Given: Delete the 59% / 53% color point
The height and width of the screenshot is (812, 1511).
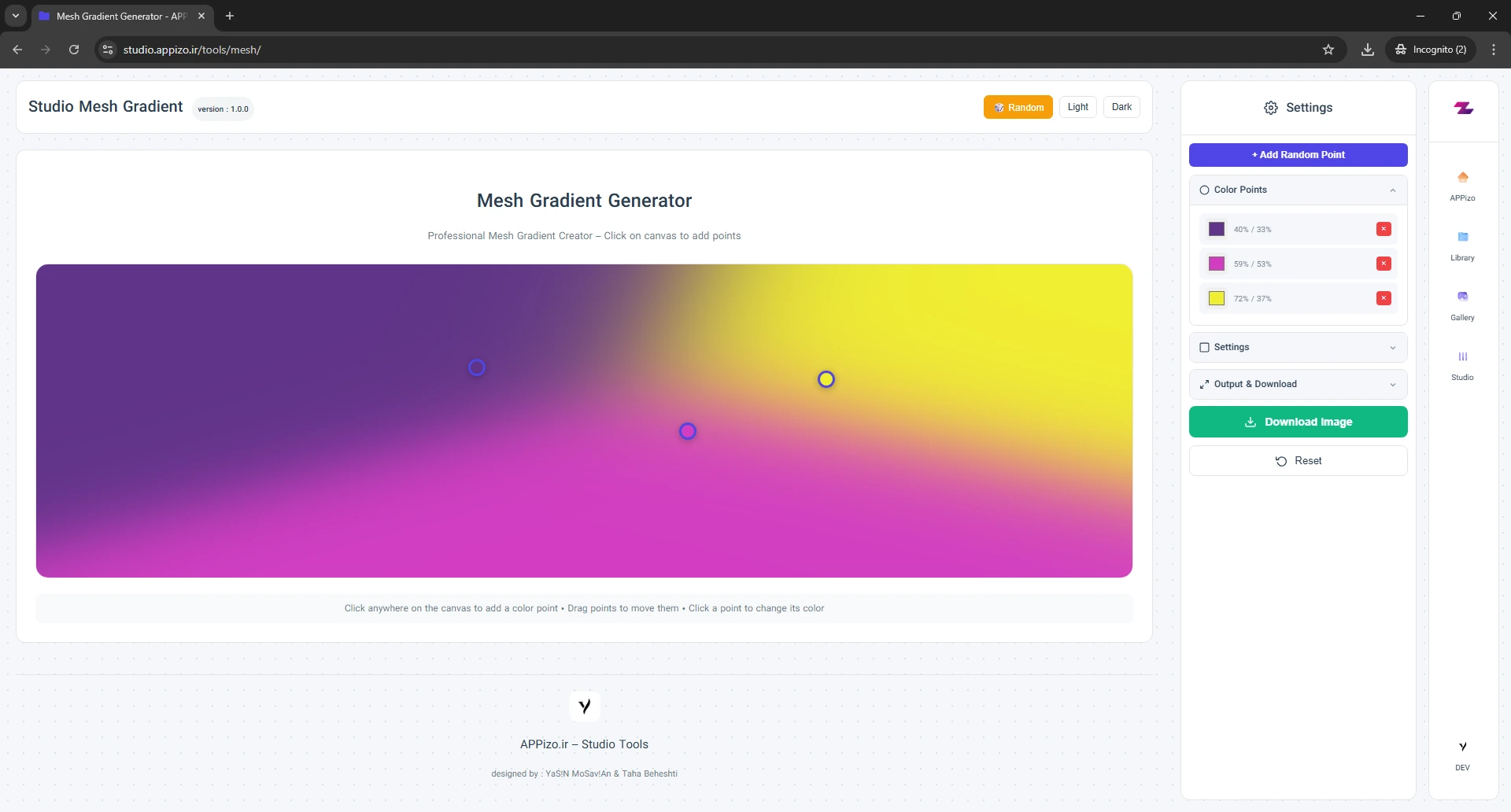Looking at the screenshot, I should point(1384,264).
